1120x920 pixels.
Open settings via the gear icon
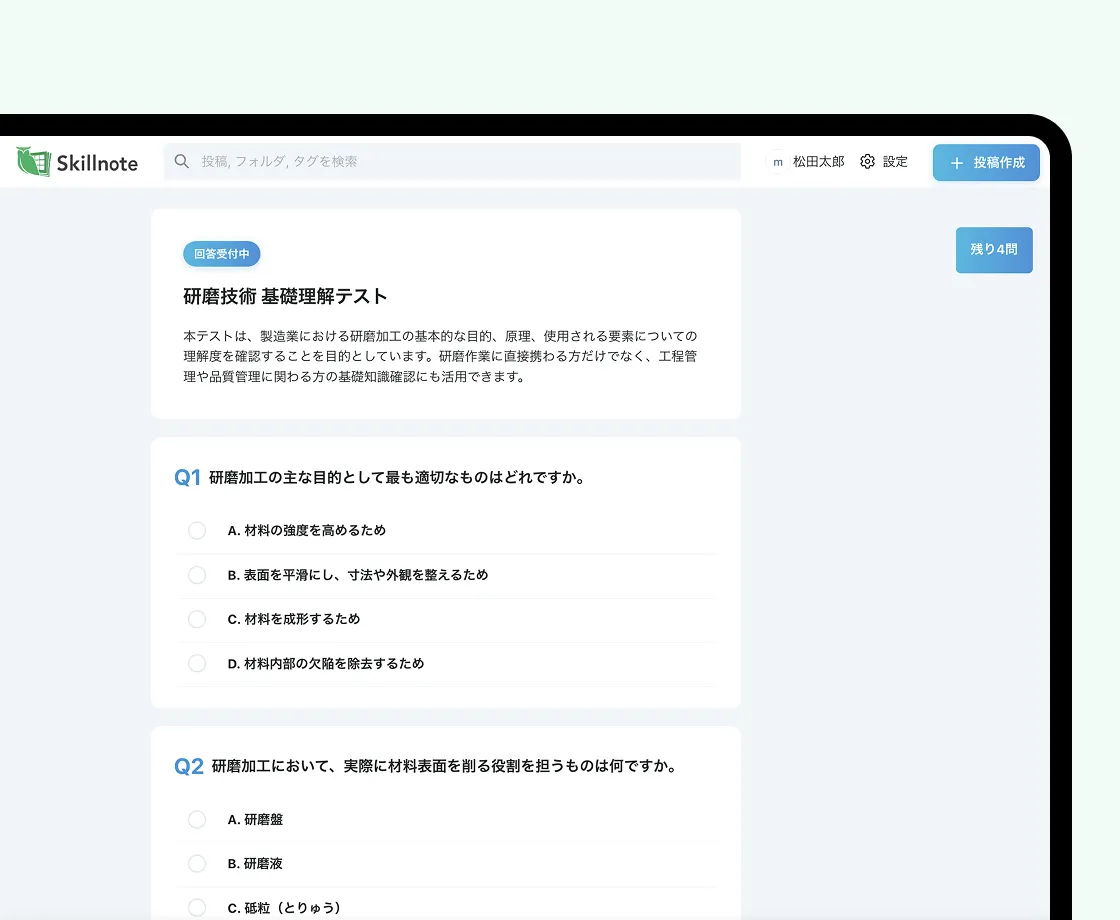[x=867, y=162]
